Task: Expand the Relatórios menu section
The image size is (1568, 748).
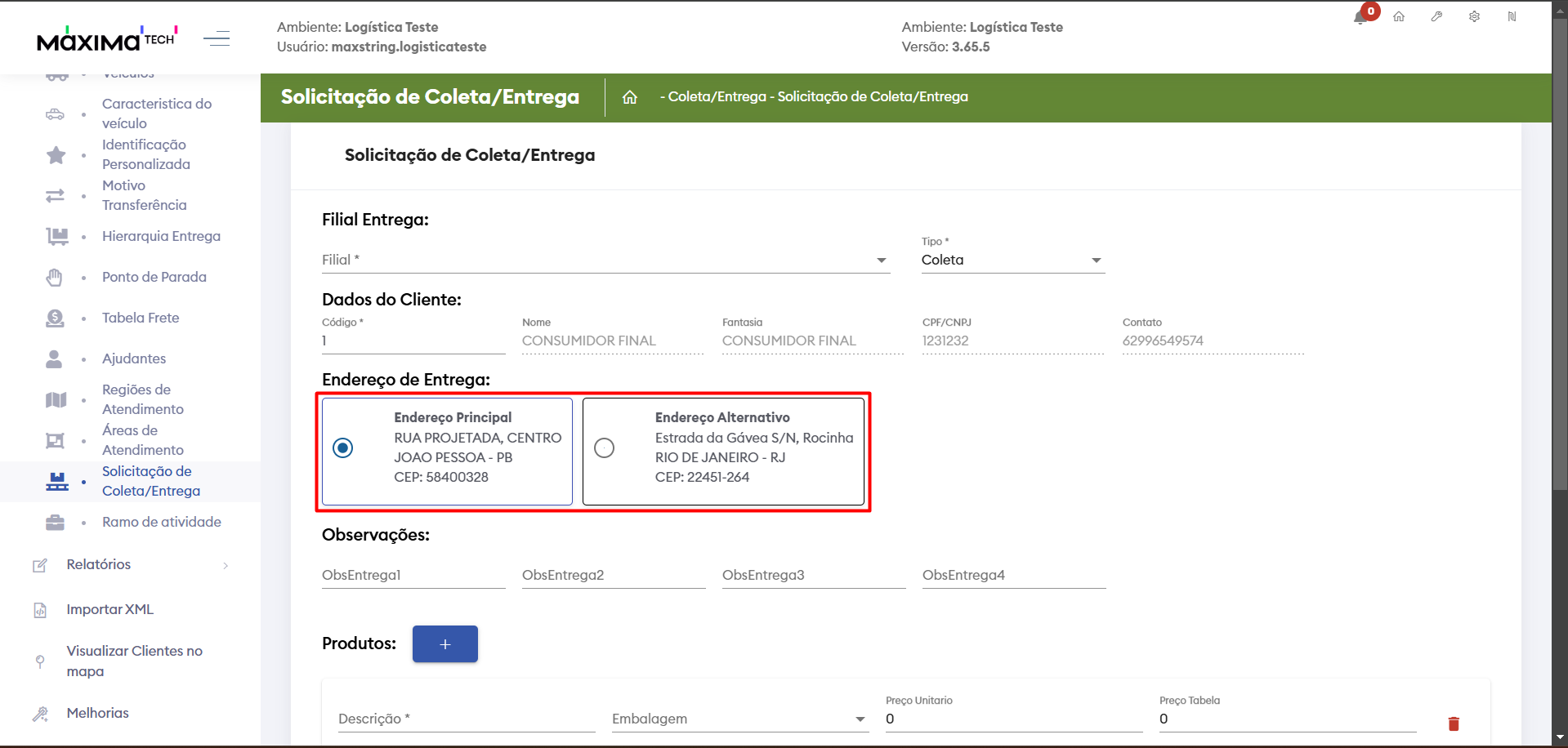Action: tap(131, 565)
